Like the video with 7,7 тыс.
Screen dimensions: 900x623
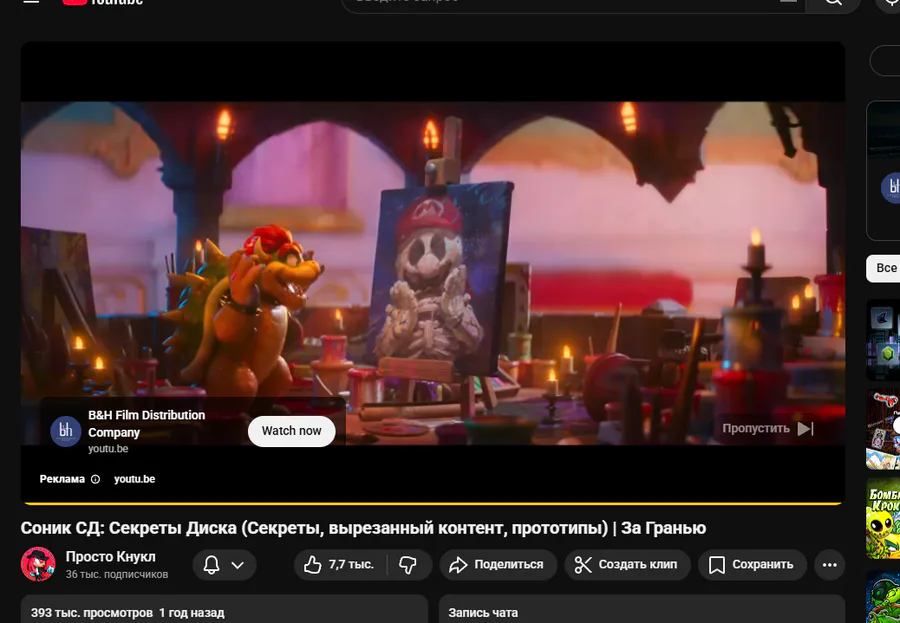tap(340, 565)
